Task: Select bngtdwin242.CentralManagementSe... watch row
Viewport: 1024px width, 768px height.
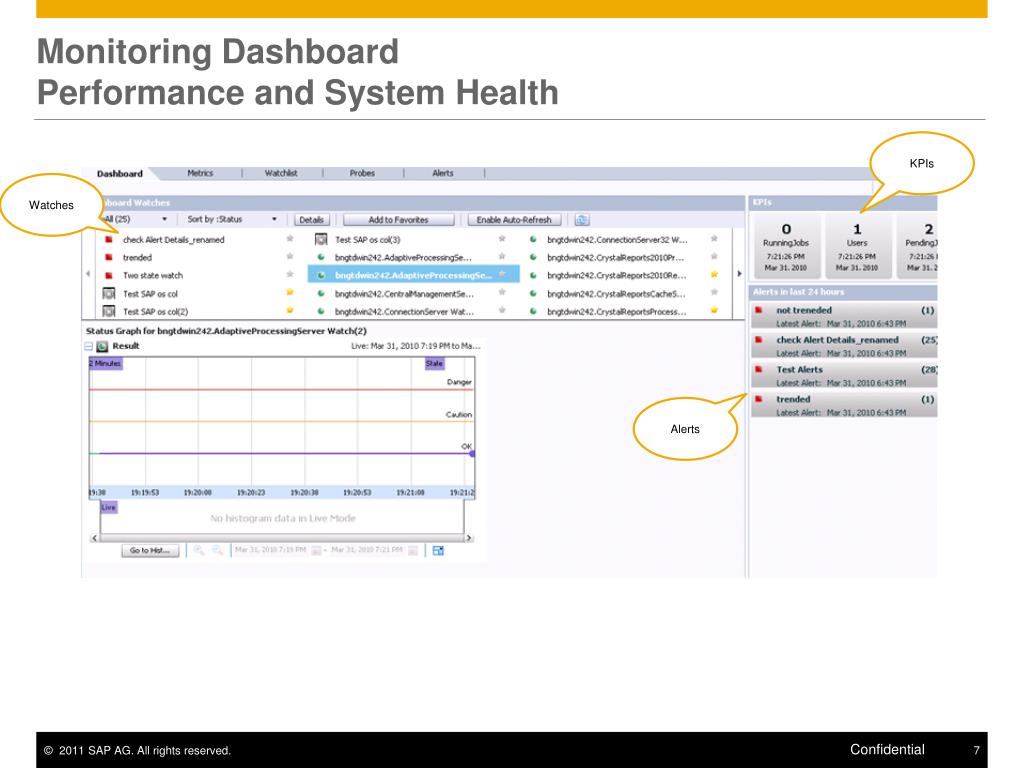Action: pyautogui.click(x=404, y=294)
